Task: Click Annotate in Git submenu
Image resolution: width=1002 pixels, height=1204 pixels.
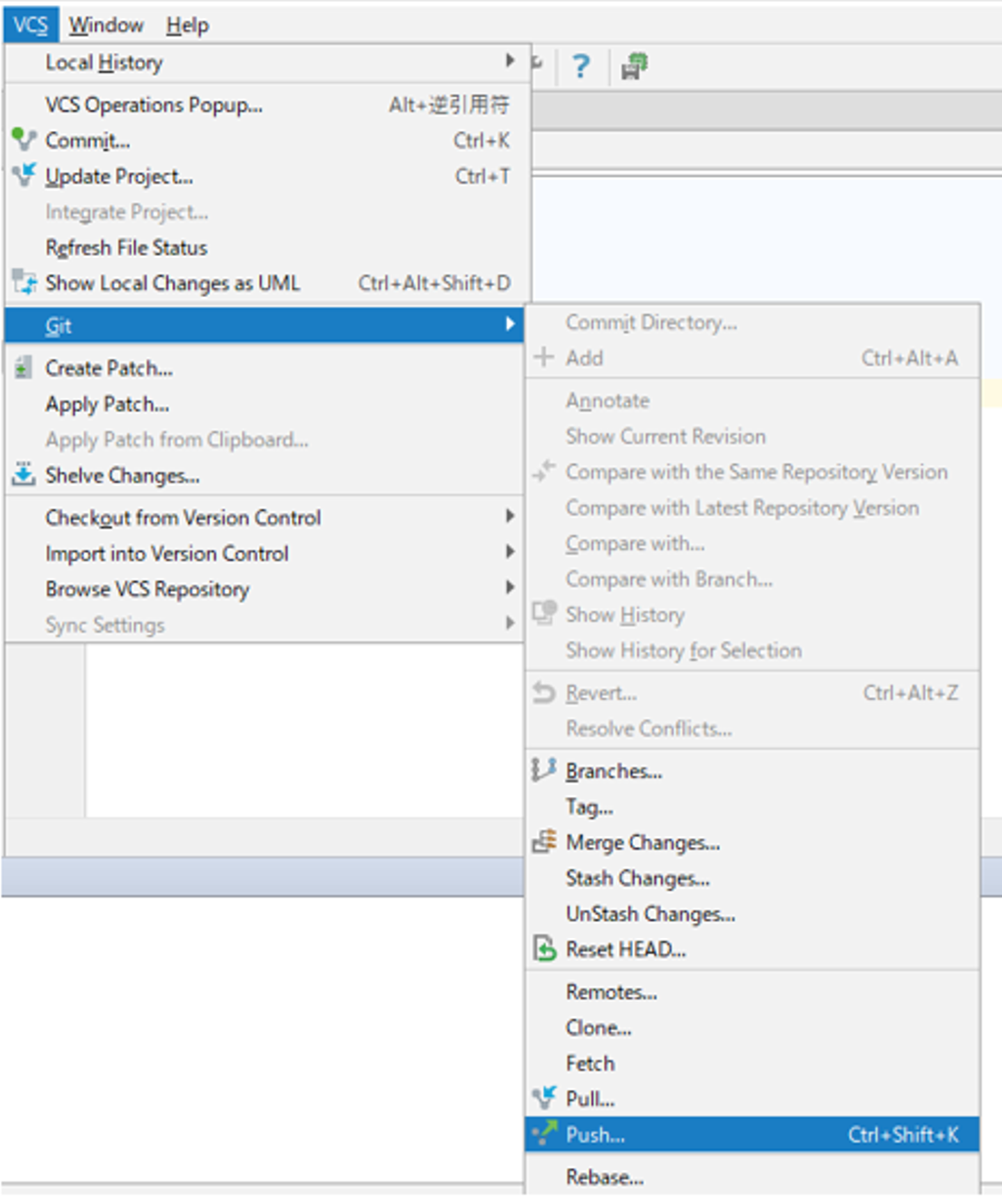Action: point(753,400)
